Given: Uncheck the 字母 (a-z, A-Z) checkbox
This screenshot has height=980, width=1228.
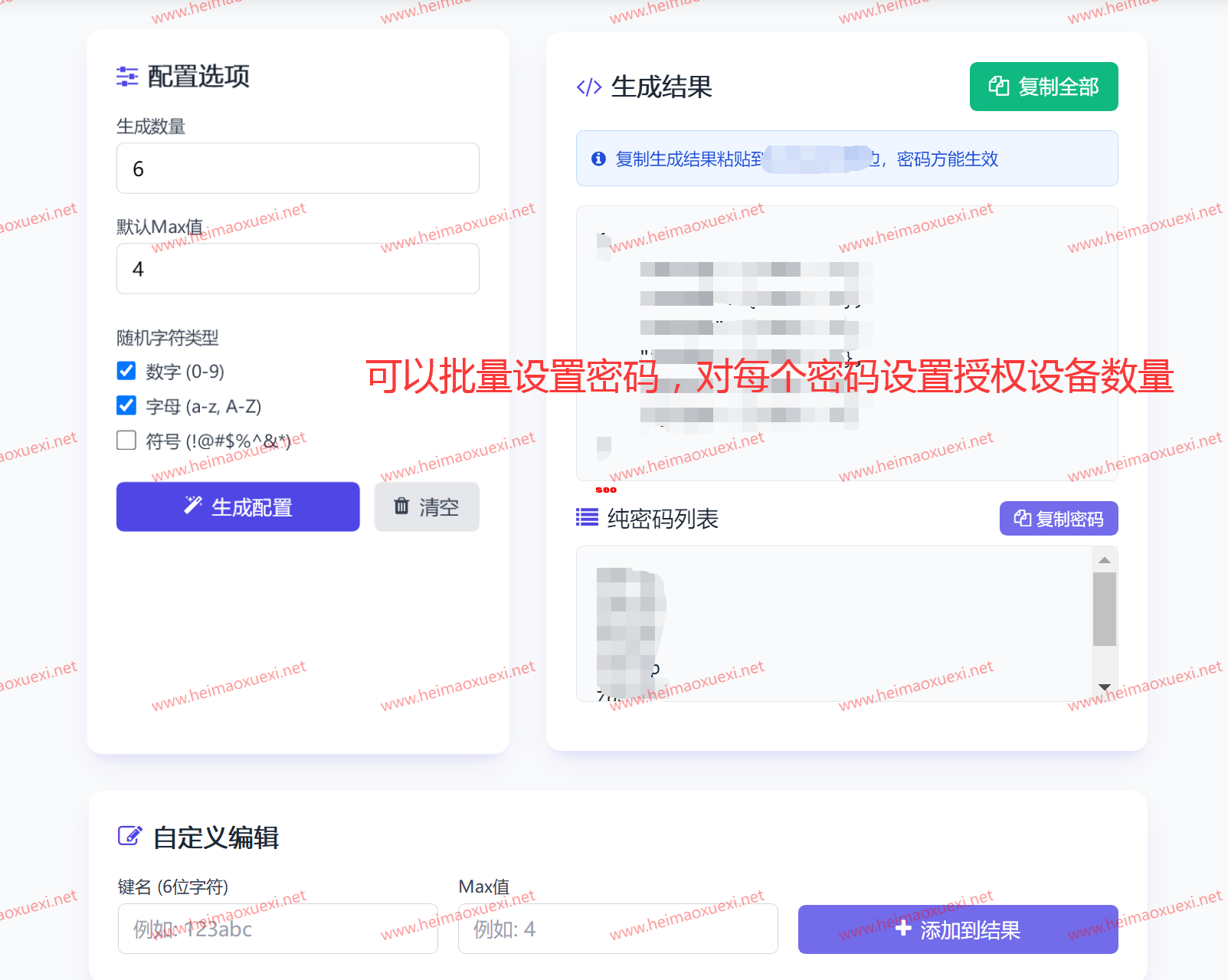Looking at the screenshot, I should (x=126, y=405).
